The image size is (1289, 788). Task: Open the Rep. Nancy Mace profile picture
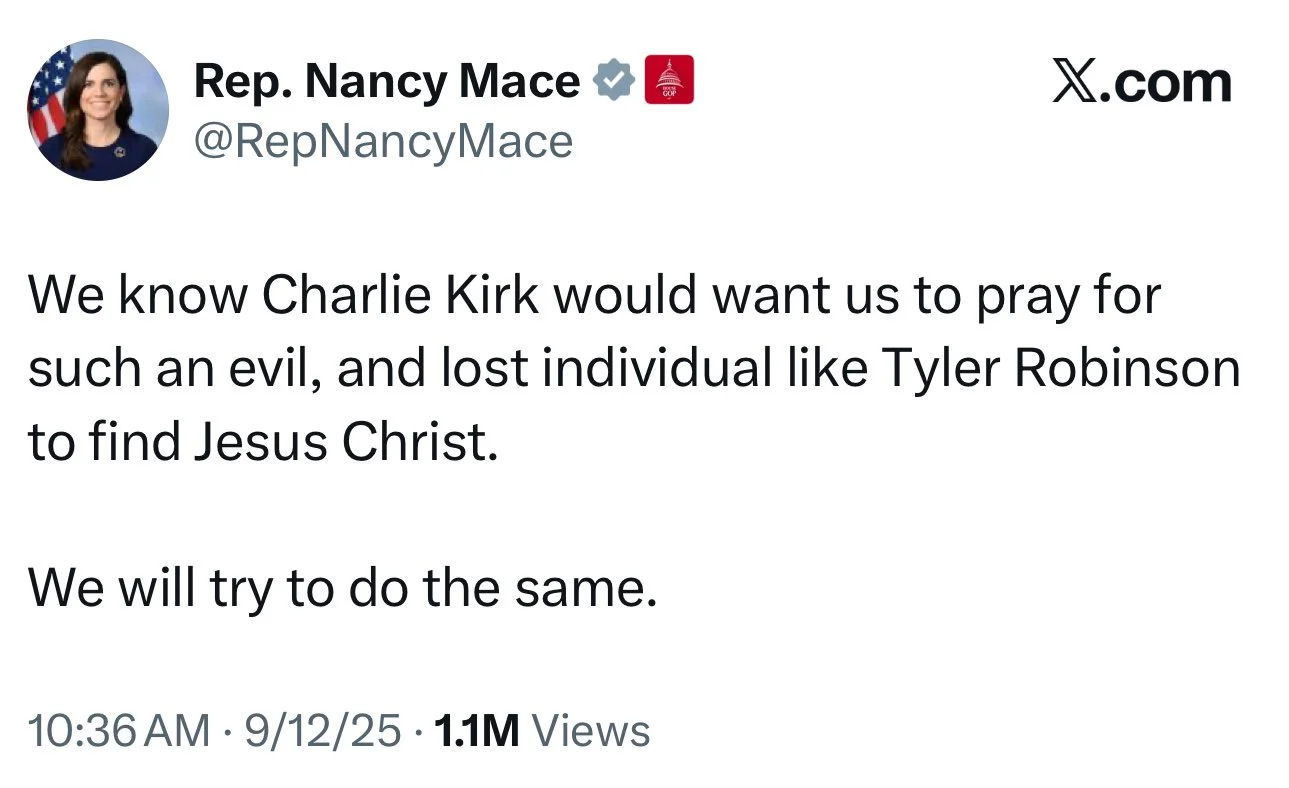98,110
